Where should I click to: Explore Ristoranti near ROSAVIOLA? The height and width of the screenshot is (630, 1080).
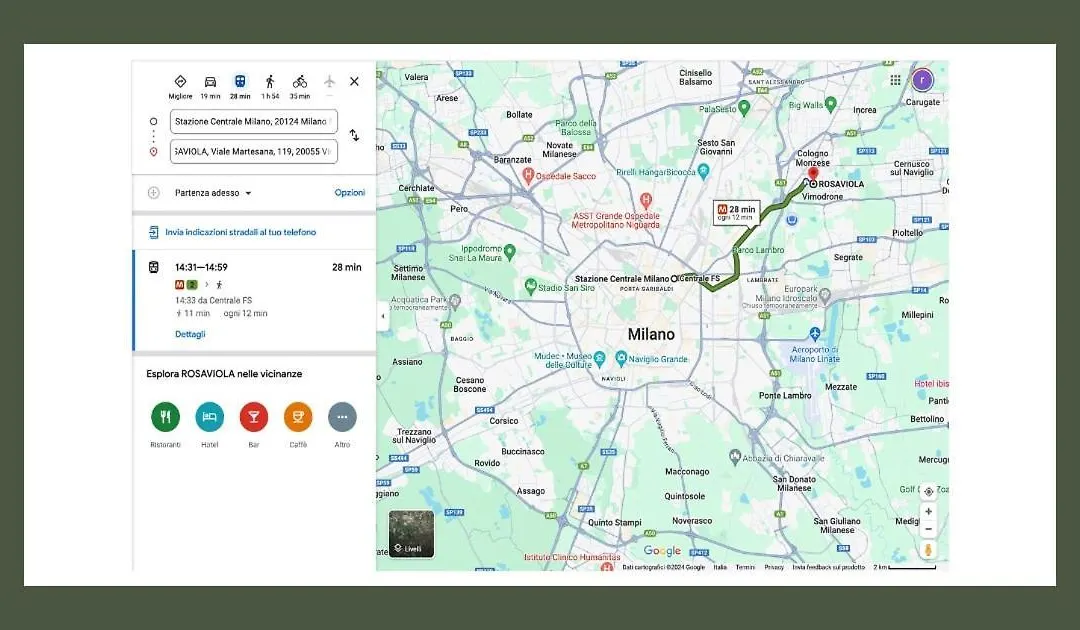coord(165,417)
